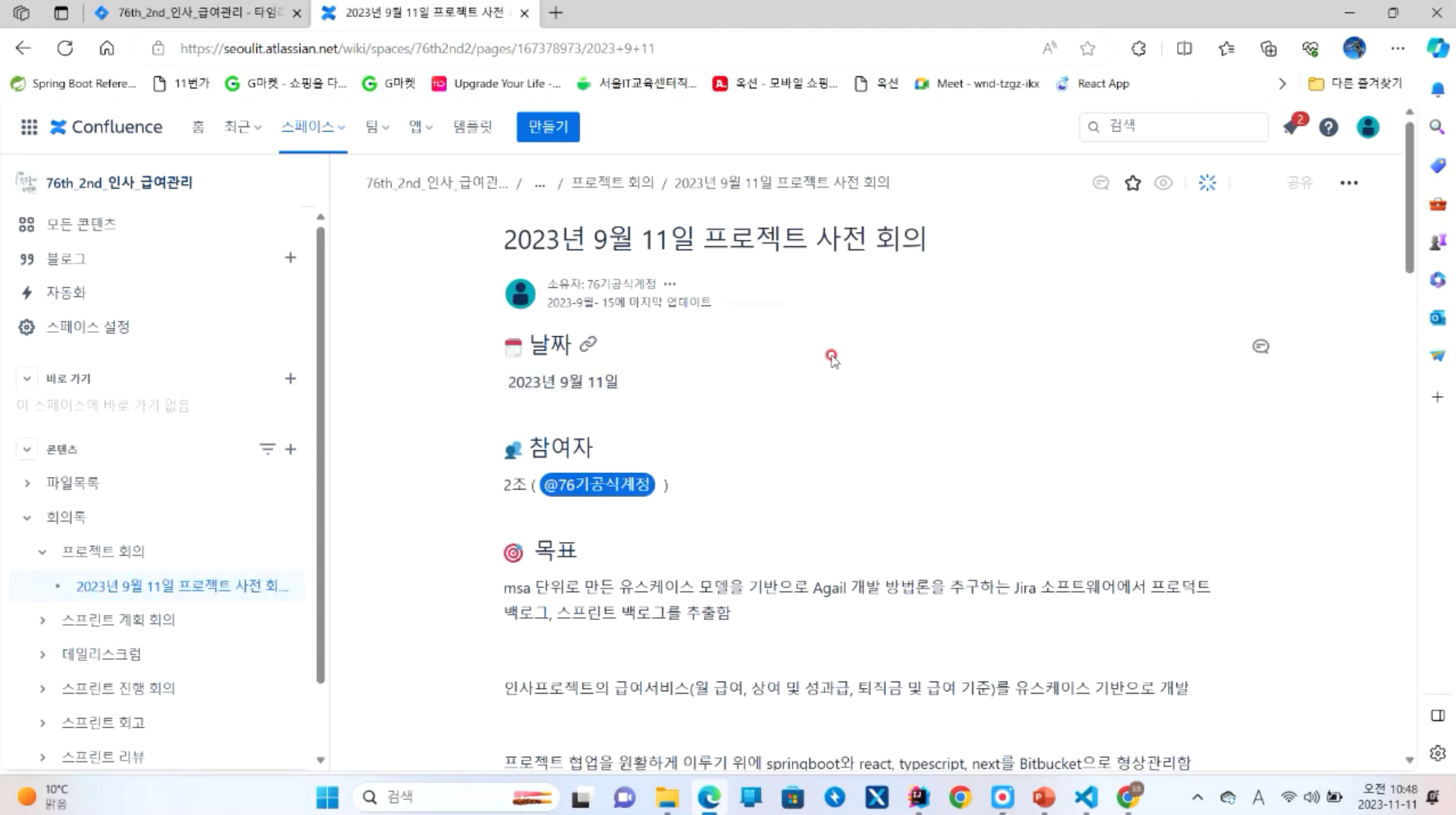Image resolution: width=1456 pixels, height=815 pixels.
Task: Open the 앱 dropdown menu
Action: [x=421, y=127]
